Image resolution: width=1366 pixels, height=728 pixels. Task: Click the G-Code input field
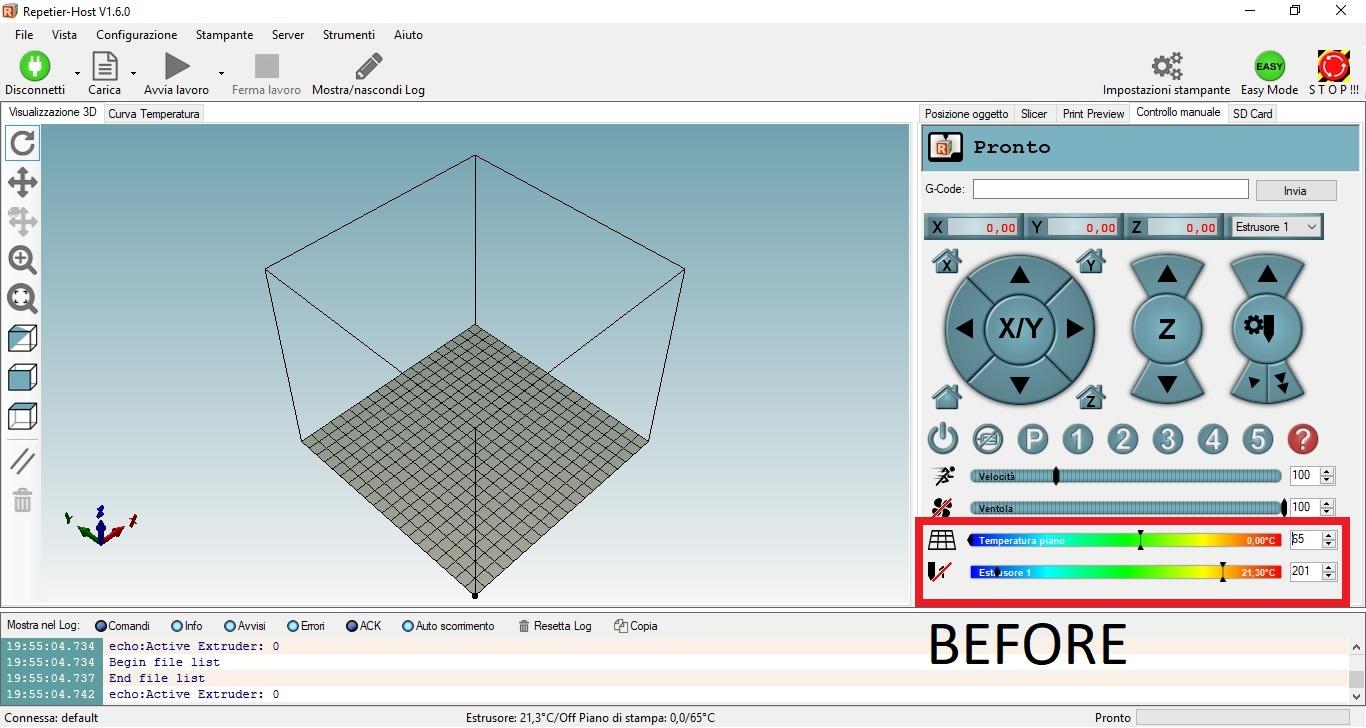[1110, 189]
